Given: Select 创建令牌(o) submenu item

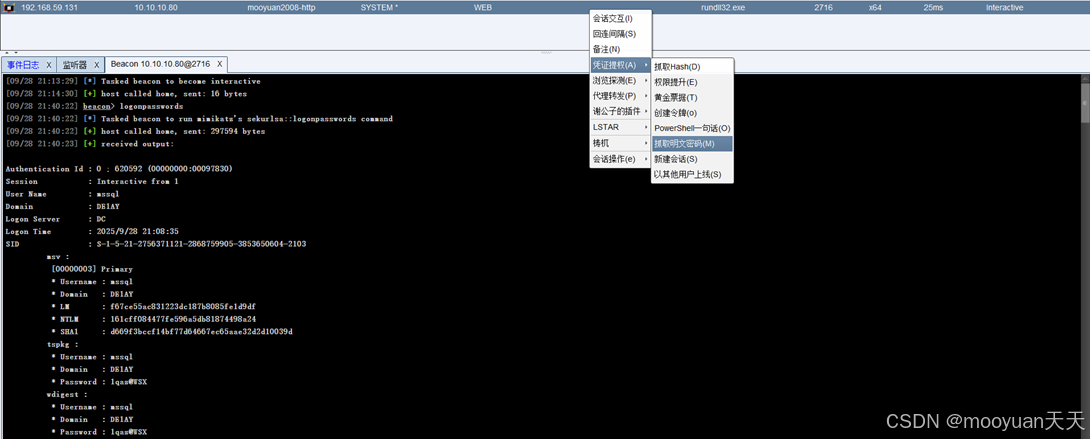Looking at the screenshot, I should pyautogui.click(x=692, y=113).
